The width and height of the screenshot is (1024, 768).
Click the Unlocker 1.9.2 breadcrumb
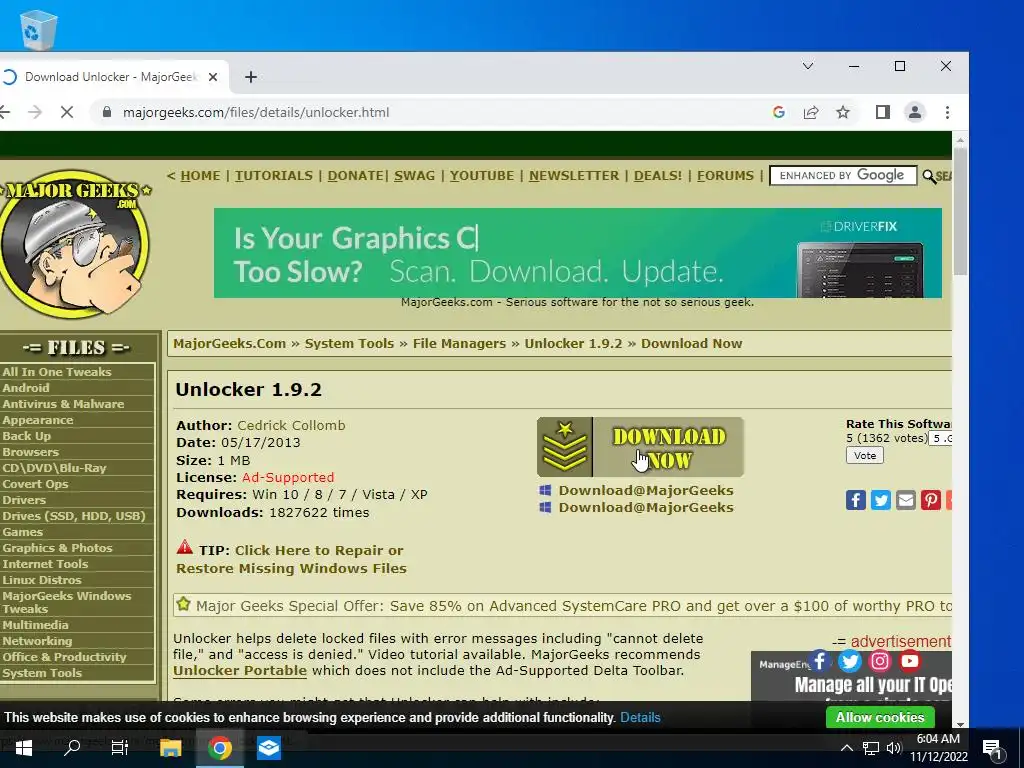pyautogui.click(x=573, y=344)
